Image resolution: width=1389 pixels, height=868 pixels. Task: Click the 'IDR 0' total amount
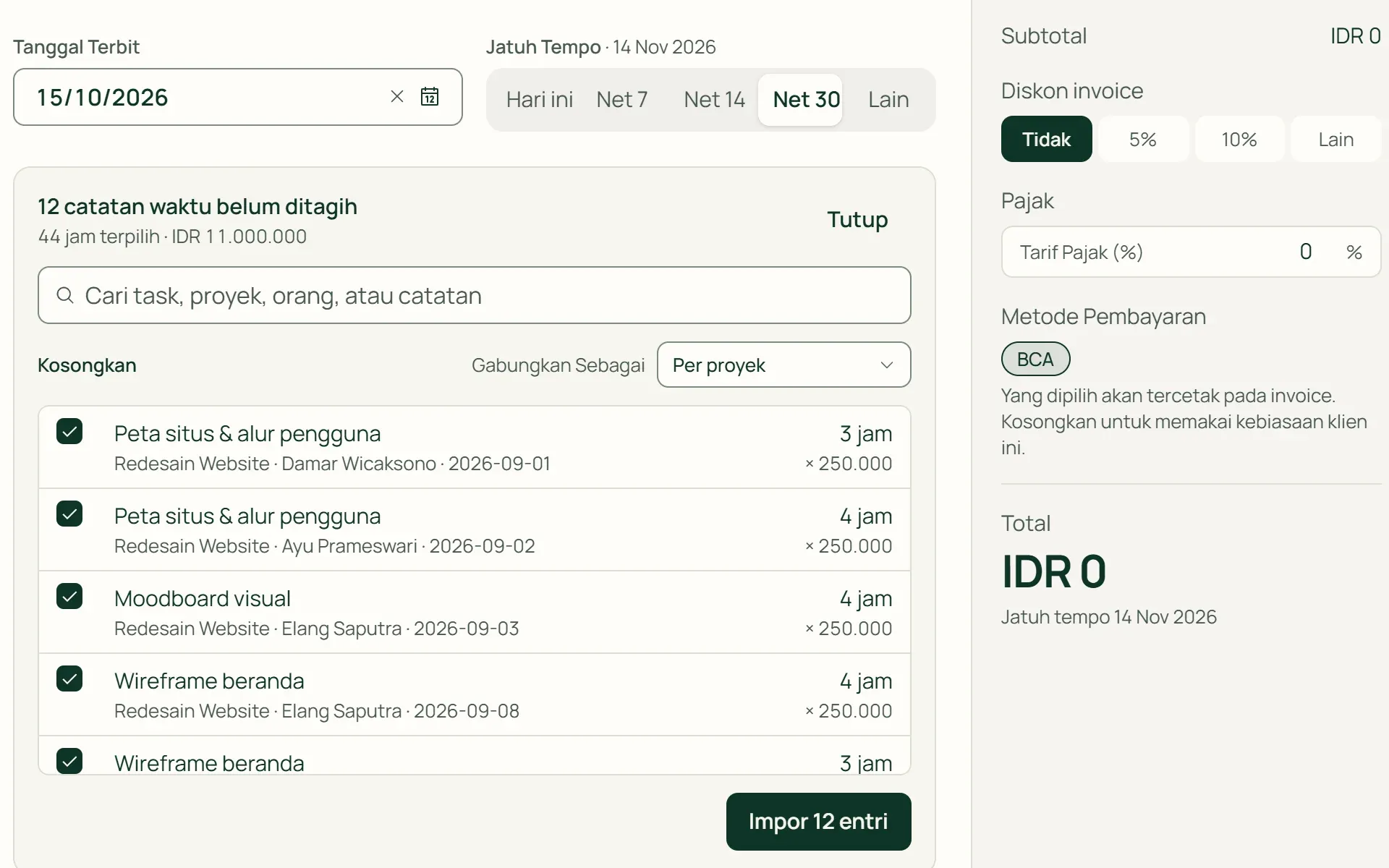[1053, 571]
